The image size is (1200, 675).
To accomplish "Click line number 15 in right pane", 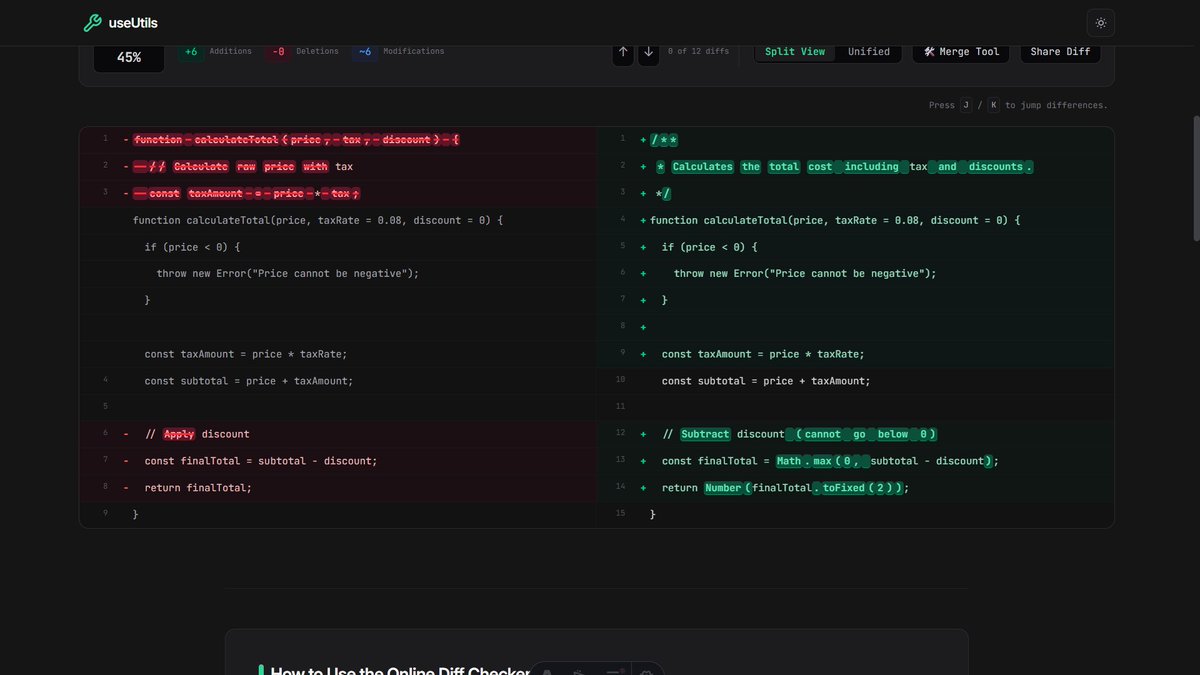I will [620, 513].
